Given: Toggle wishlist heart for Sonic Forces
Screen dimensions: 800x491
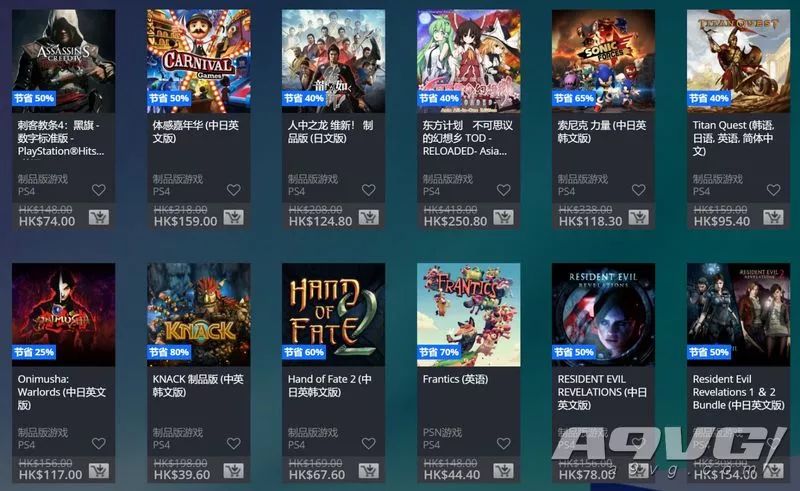Looking at the screenshot, I should [638, 190].
